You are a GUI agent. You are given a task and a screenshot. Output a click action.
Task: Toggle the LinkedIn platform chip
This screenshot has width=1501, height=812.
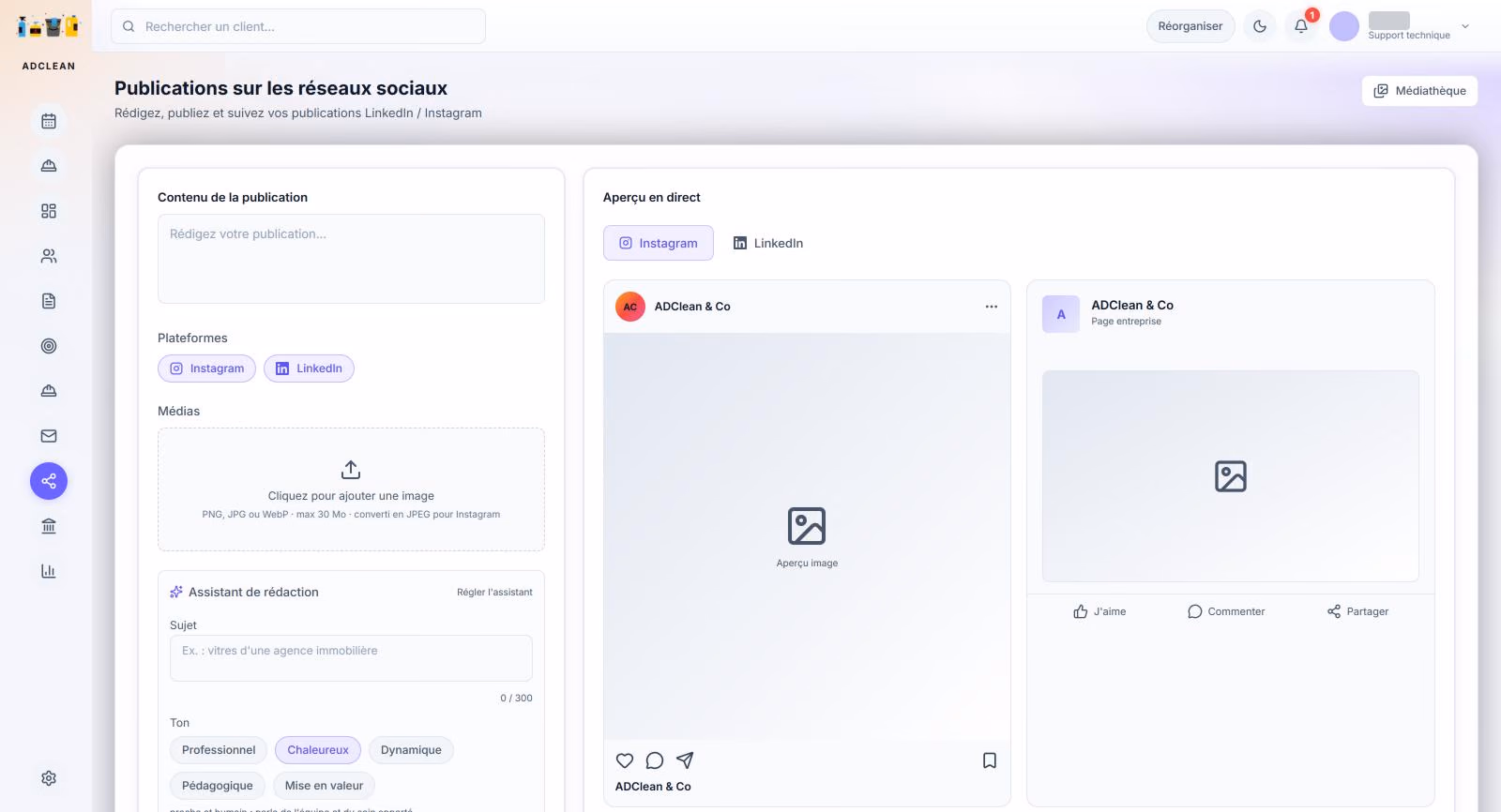tap(309, 368)
